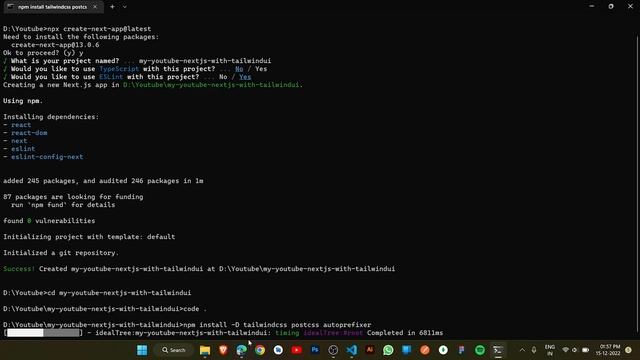Open WhatsApp from the taskbar
This screenshot has width=640, height=360.
[388, 350]
